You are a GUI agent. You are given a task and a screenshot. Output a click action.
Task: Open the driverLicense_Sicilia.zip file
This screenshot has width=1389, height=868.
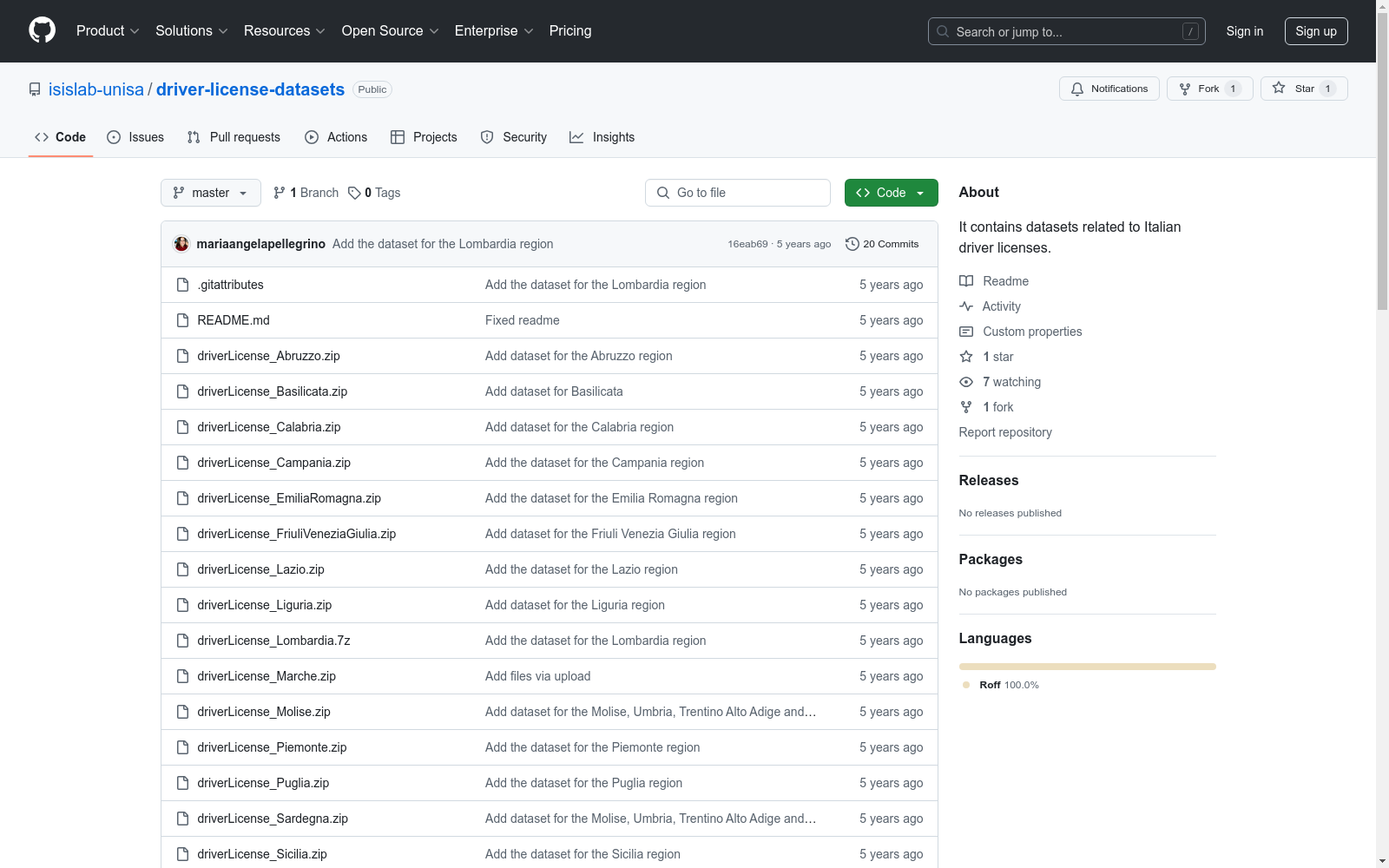point(262,854)
